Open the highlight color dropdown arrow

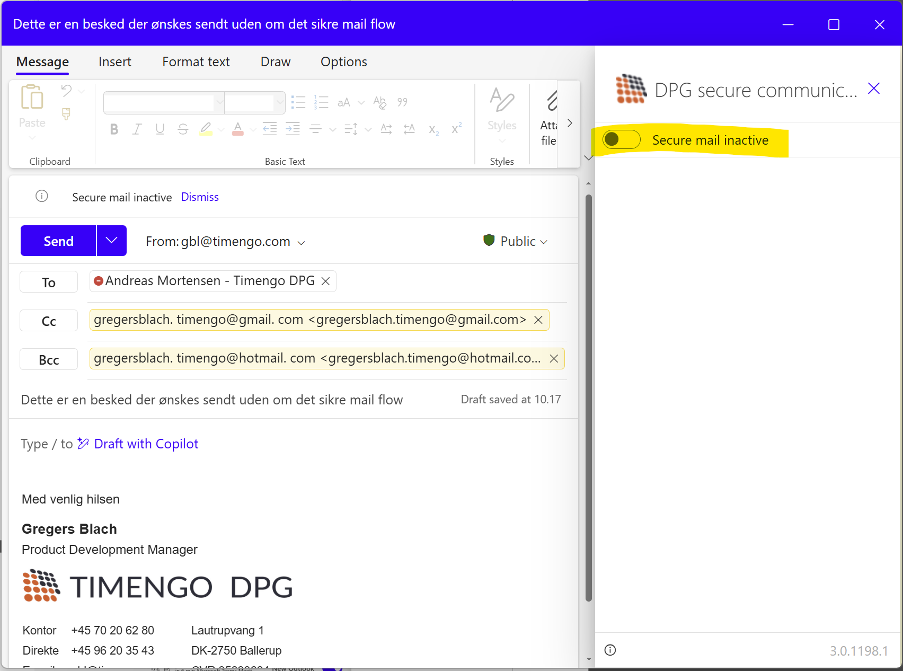pyautogui.click(x=221, y=129)
